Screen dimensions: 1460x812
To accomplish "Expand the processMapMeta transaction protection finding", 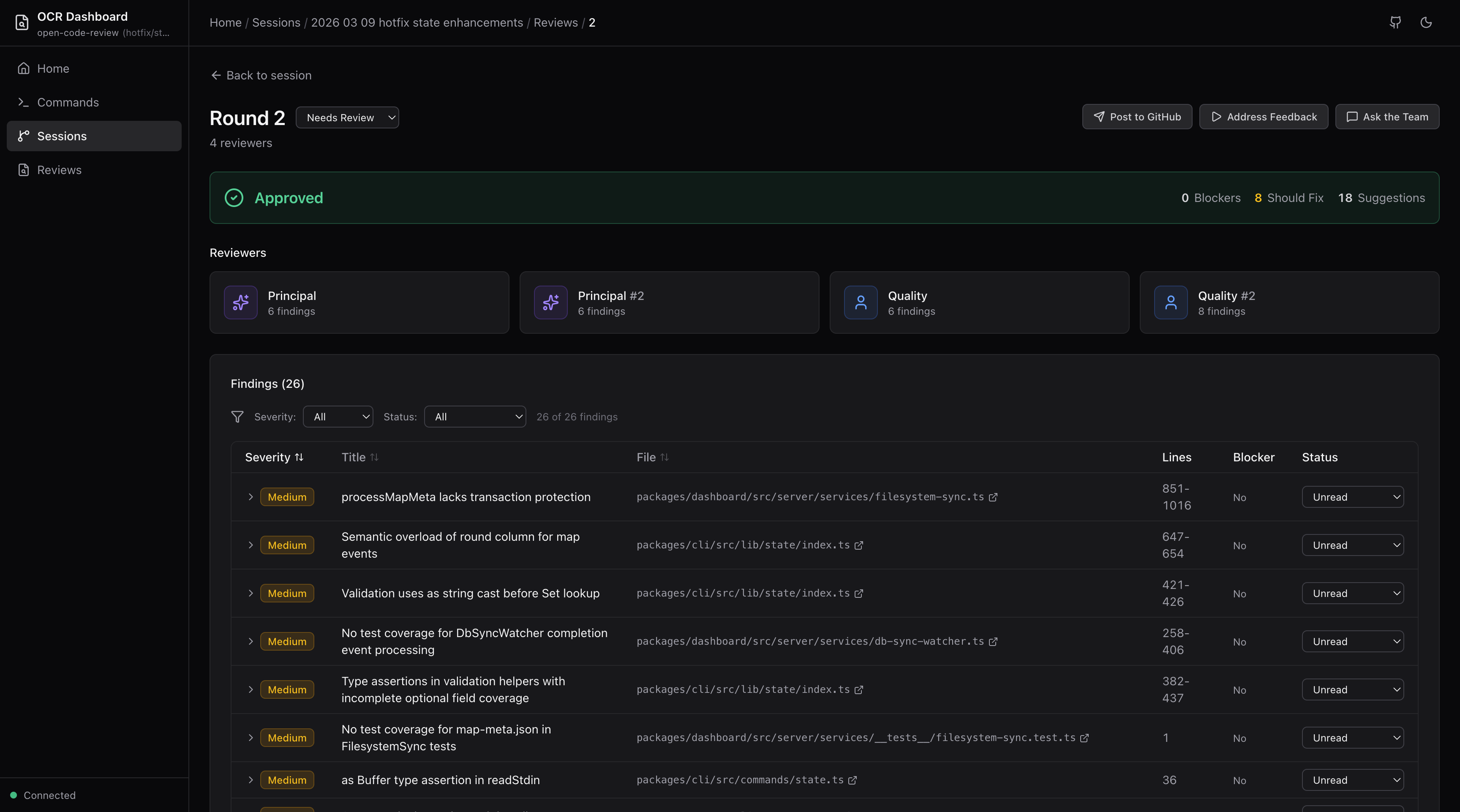I will coord(251,497).
